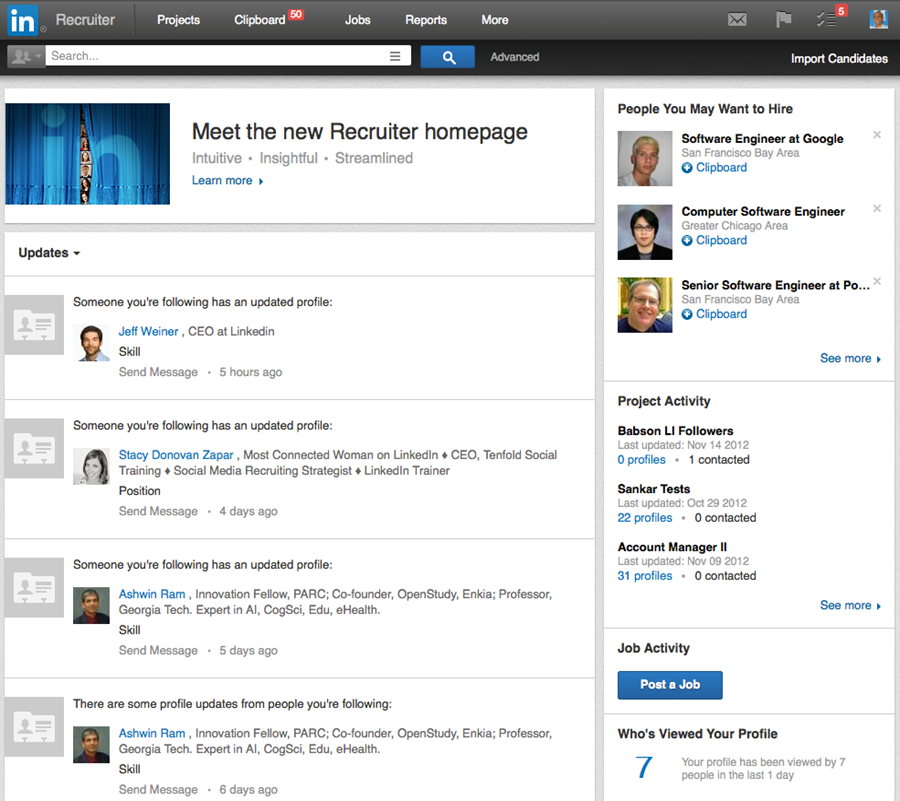Click the LinkedIn logo icon
The height and width of the screenshot is (801, 900).
click(x=23, y=19)
